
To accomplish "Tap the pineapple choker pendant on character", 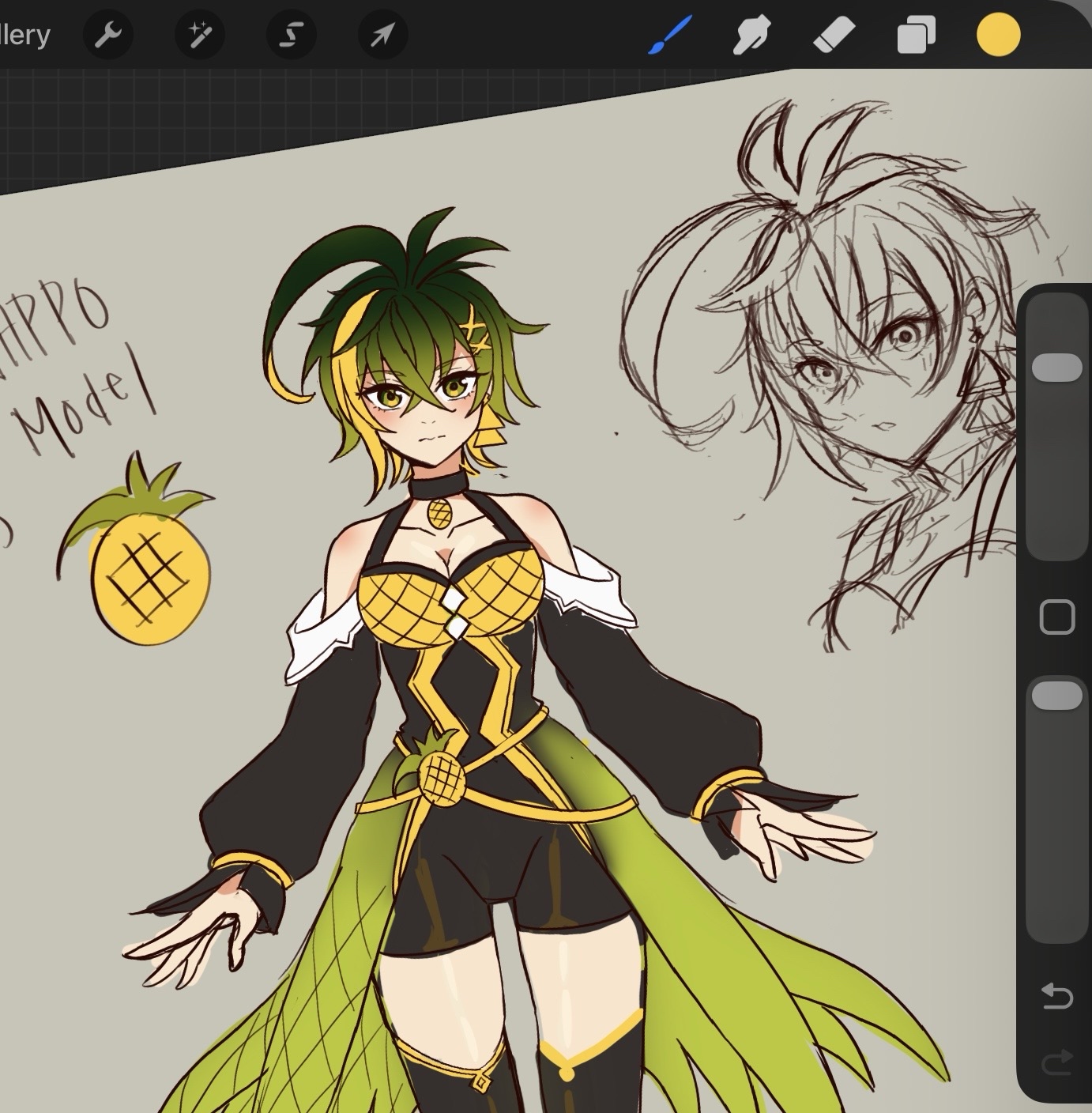I will click(441, 512).
